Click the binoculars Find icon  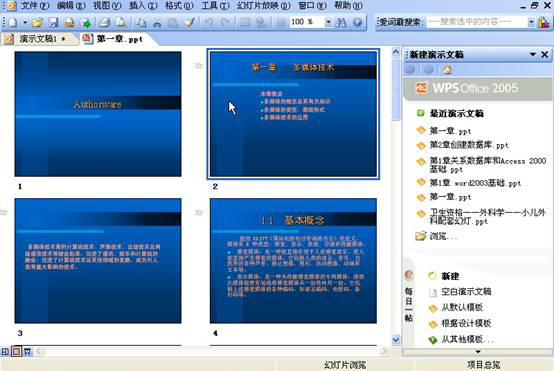(341, 23)
